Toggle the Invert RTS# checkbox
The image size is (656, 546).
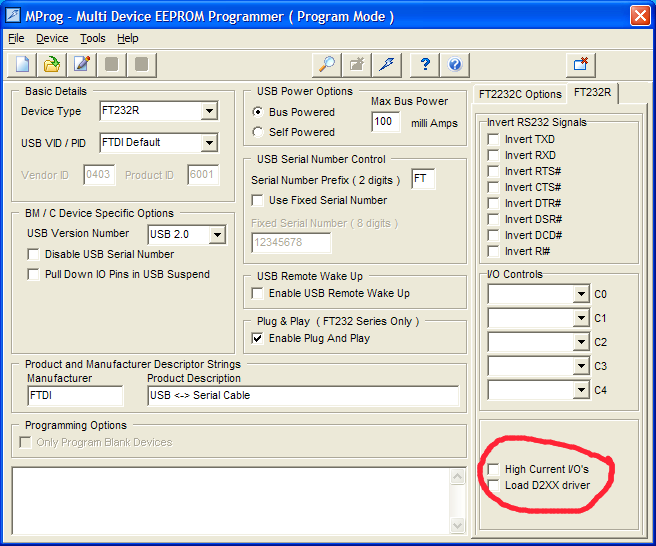coord(494,172)
